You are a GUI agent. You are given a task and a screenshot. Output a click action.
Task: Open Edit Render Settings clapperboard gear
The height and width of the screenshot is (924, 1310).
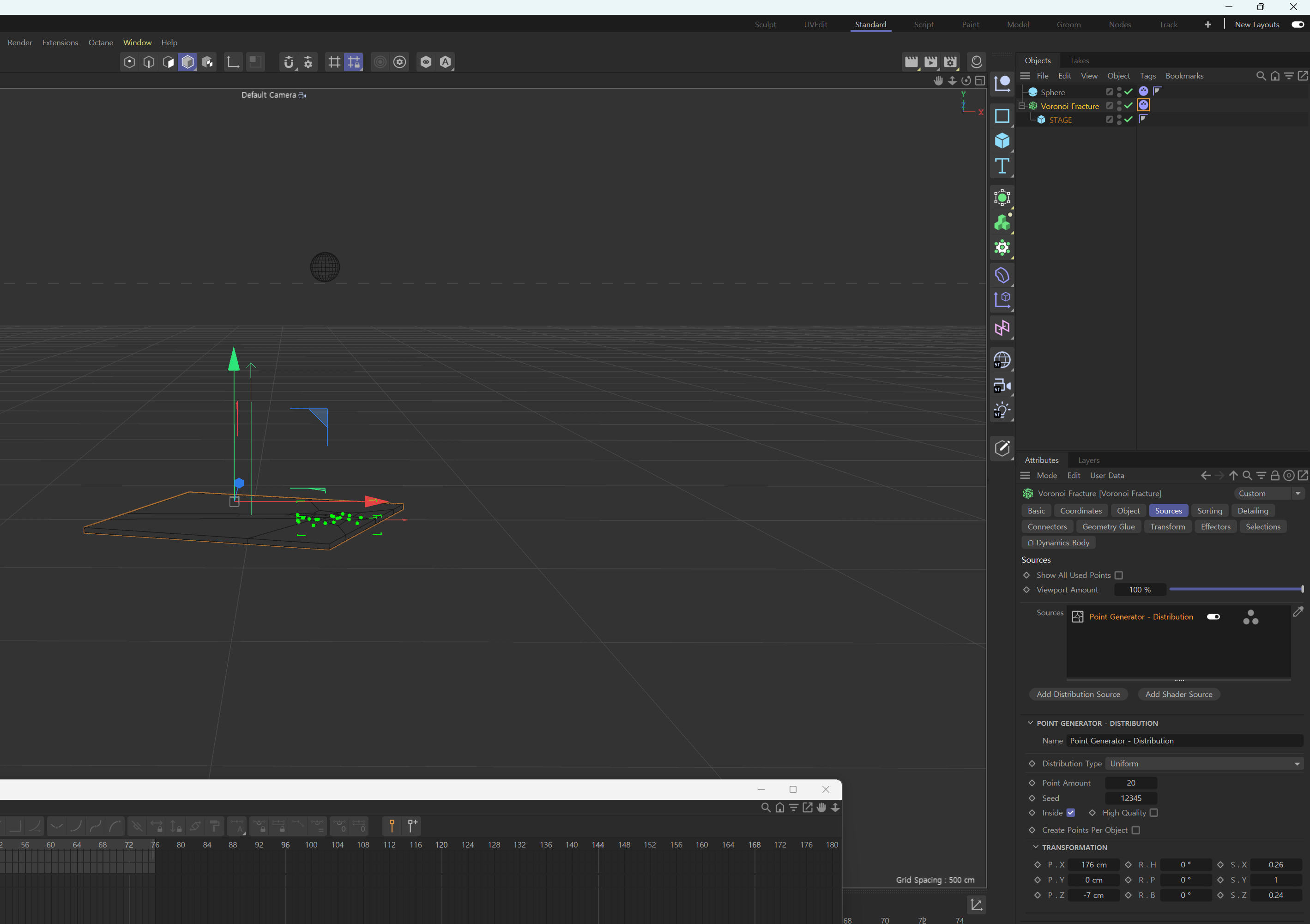click(950, 62)
